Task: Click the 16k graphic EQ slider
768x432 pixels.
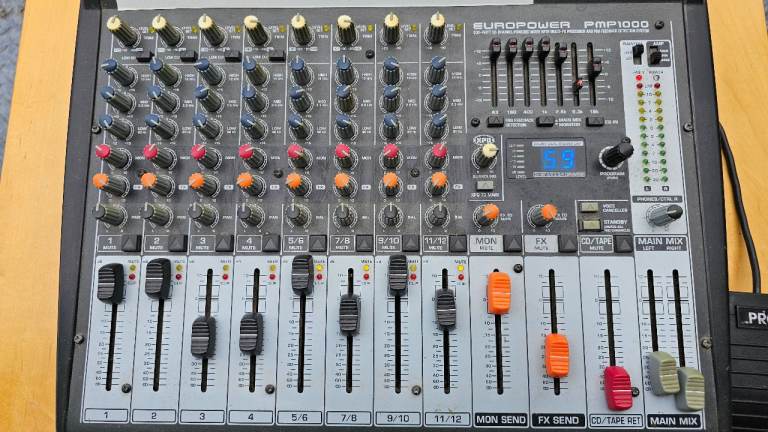Action: tap(595, 66)
